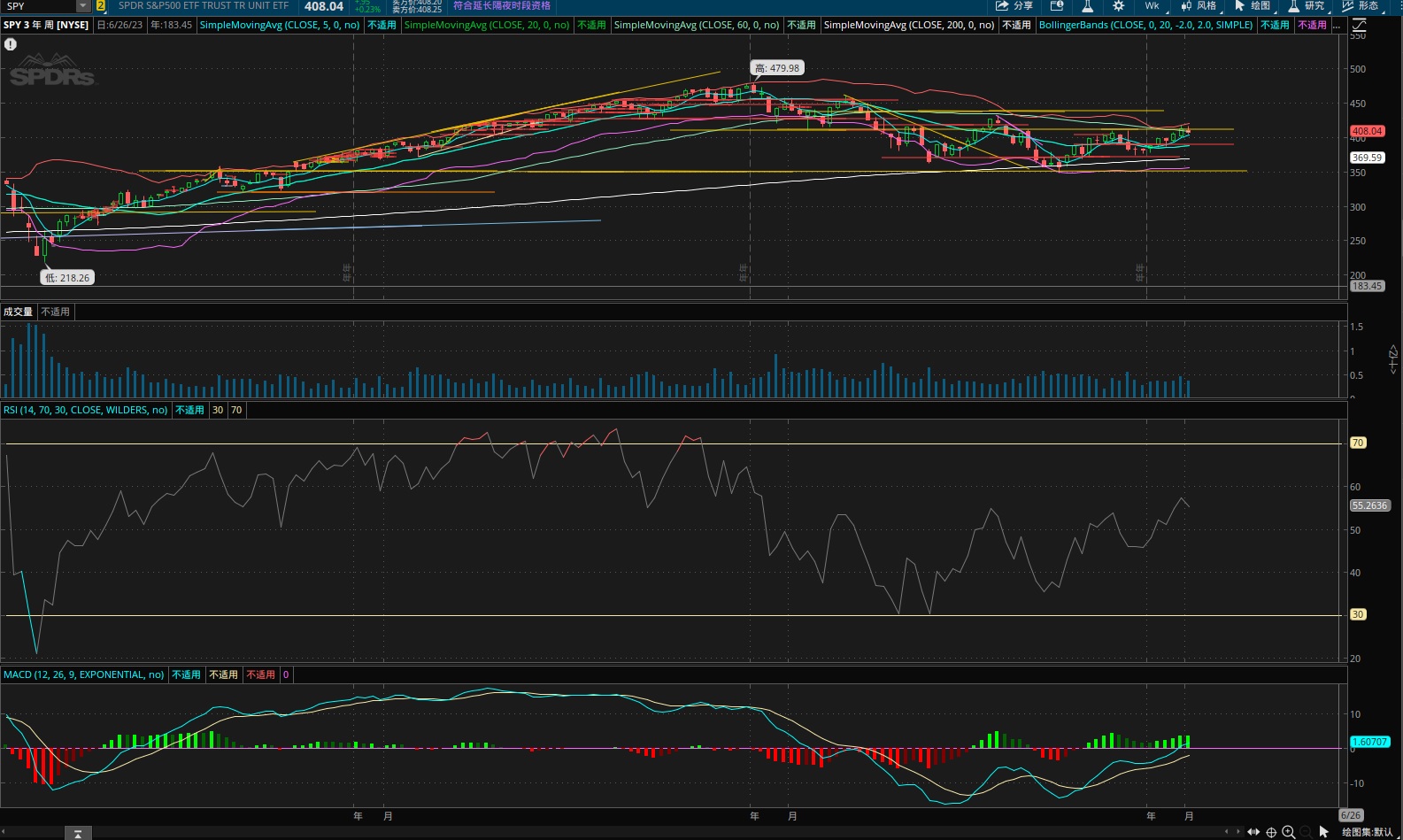Click the RSI 30 oversold level tag

click(x=1358, y=614)
